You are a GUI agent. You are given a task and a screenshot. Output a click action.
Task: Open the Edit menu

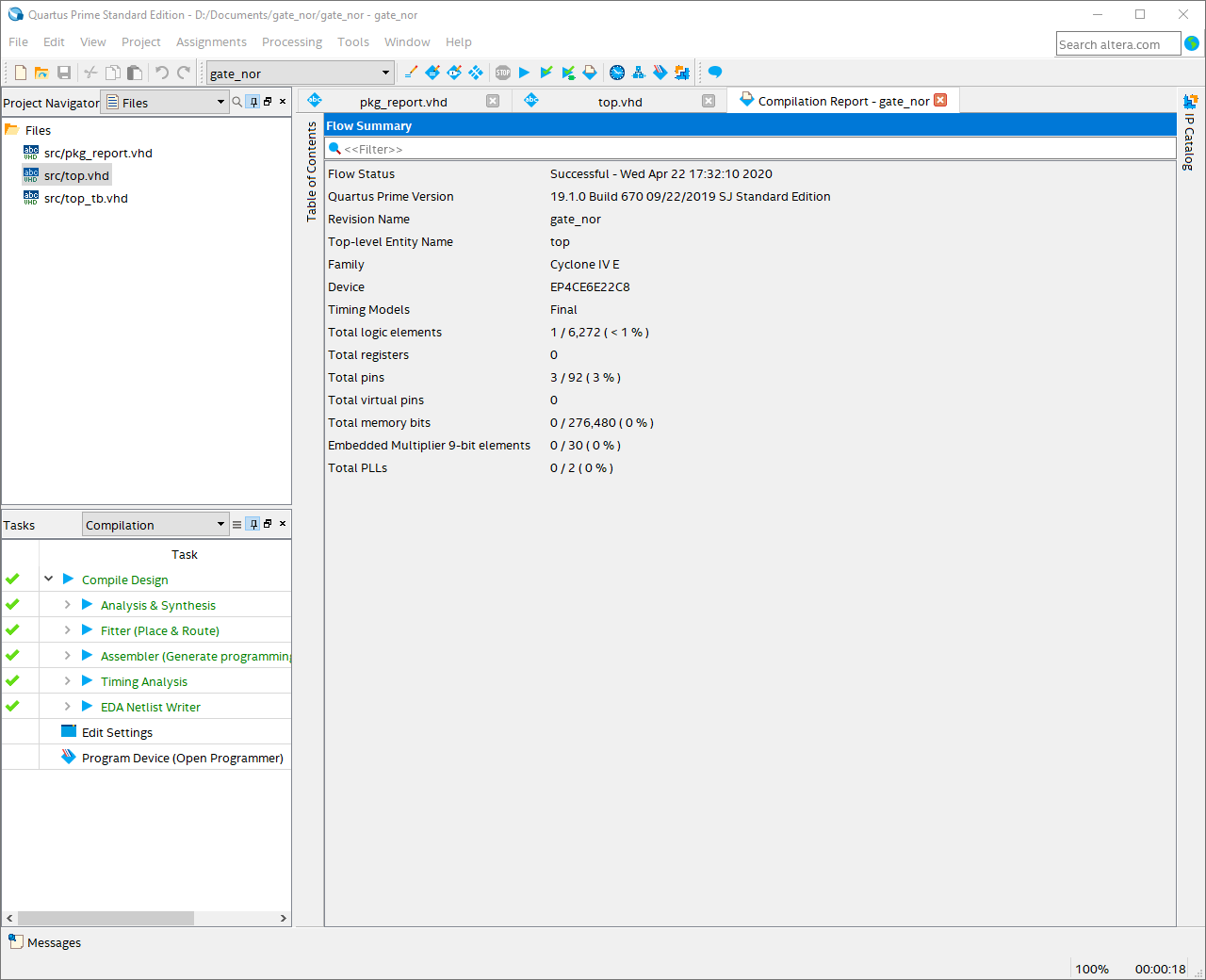54,42
